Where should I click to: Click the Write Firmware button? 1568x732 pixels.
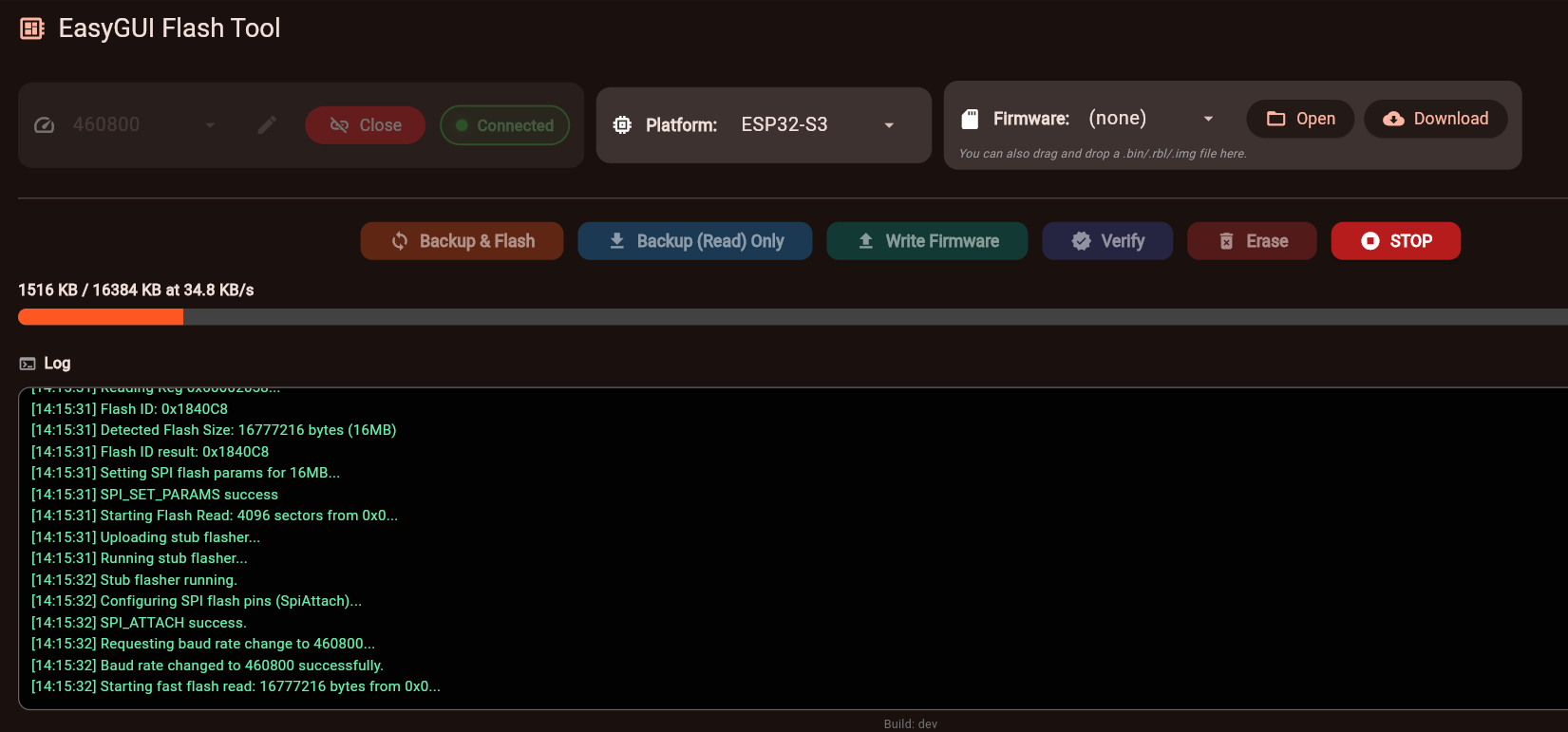click(x=927, y=241)
